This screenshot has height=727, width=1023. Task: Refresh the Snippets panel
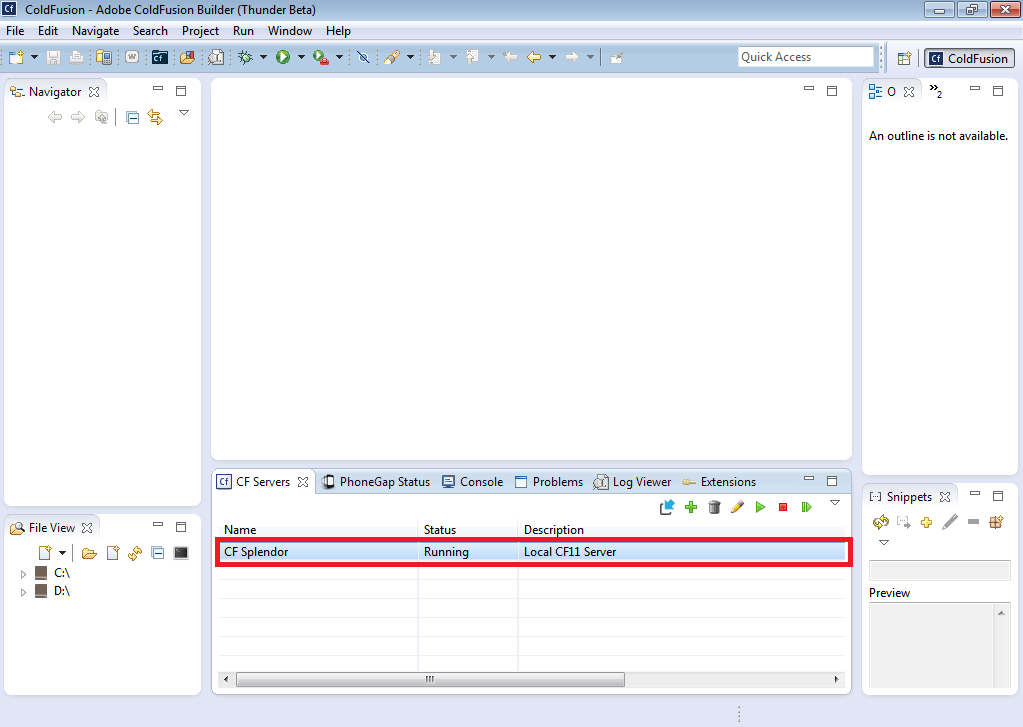pyautogui.click(x=881, y=522)
